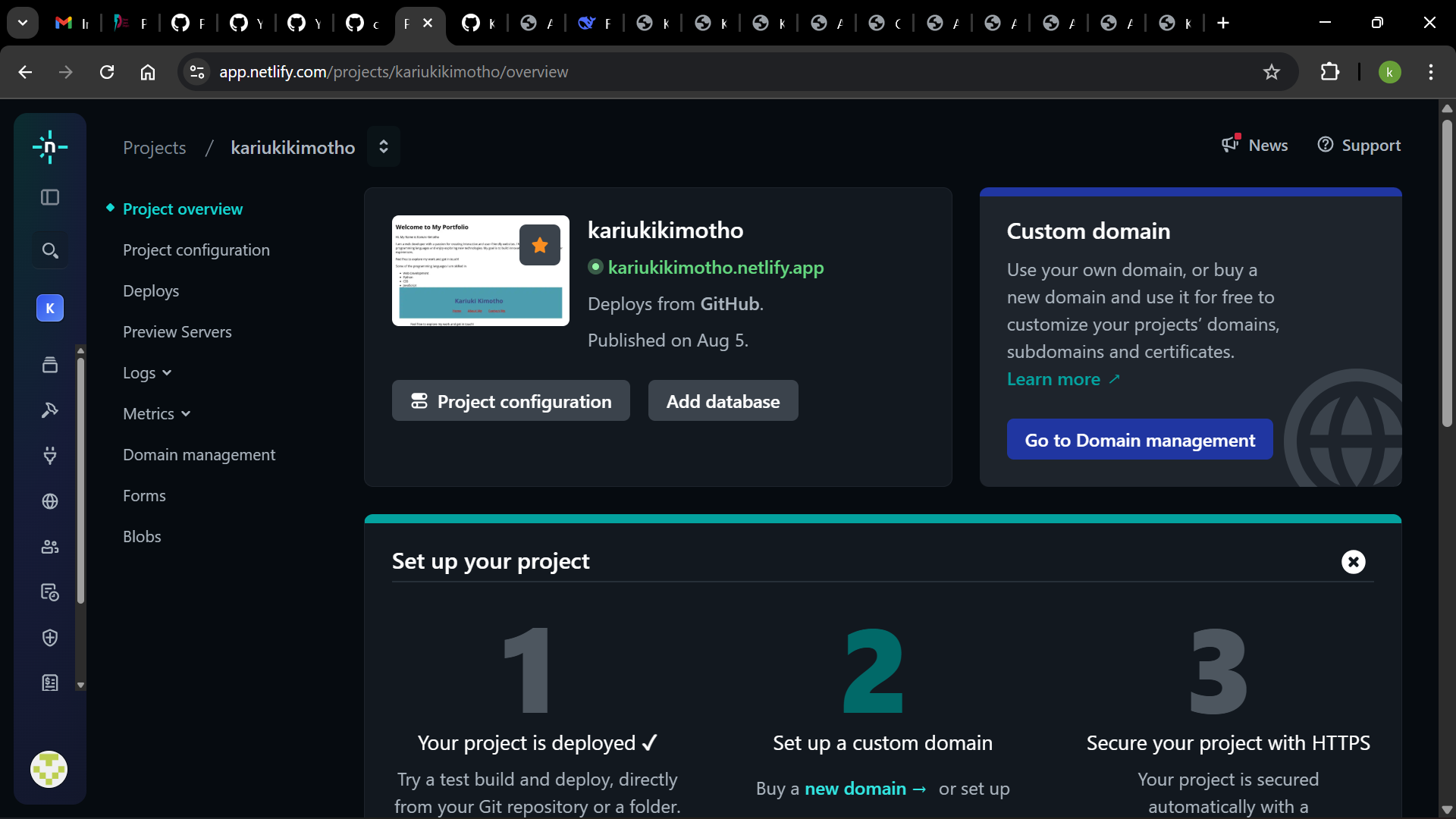Open the Chrome profile k avatar
The width and height of the screenshot is (1456, 819).
click(1390, 72)
